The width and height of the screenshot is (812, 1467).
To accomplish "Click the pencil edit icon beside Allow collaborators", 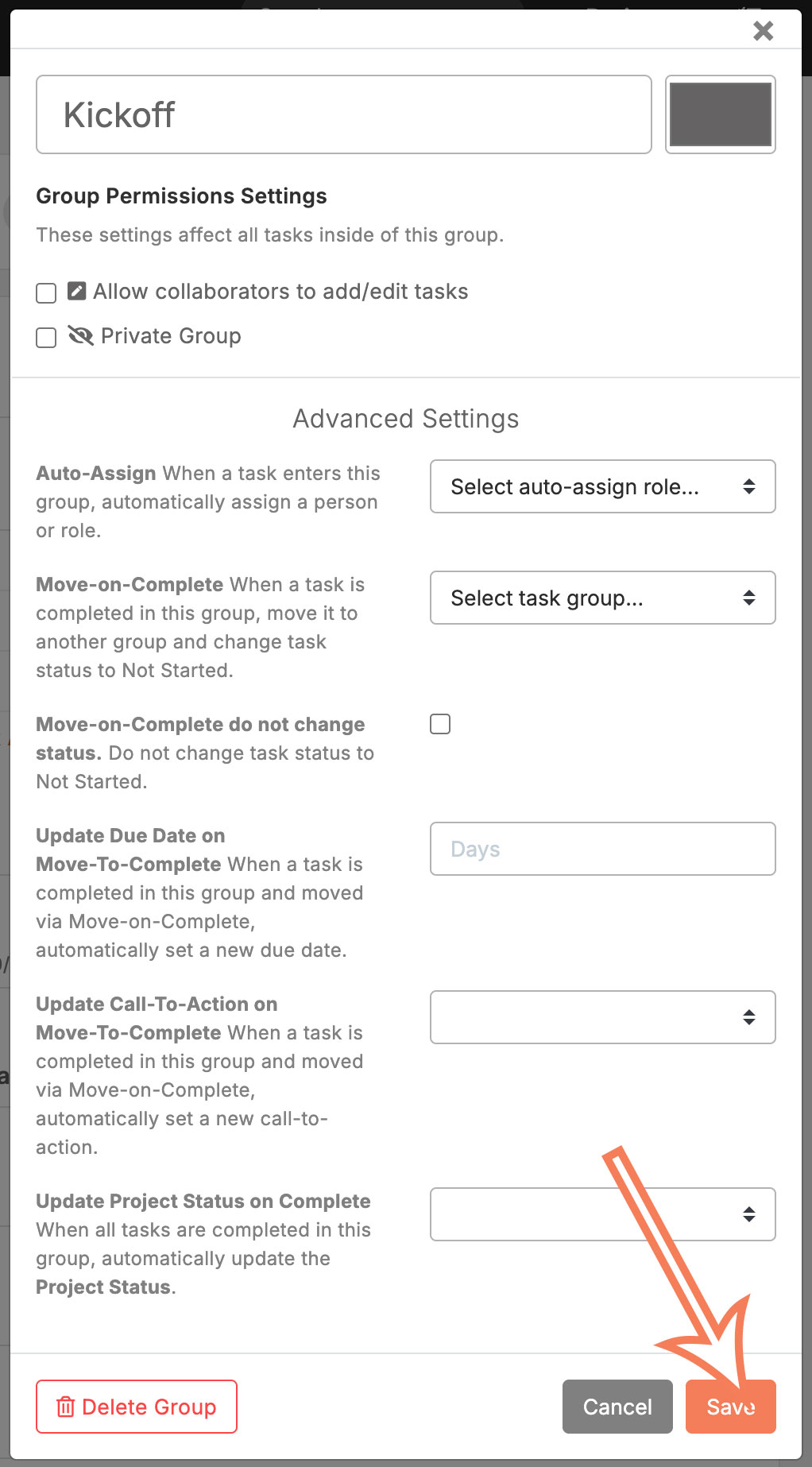I will (x=76, y=291).
